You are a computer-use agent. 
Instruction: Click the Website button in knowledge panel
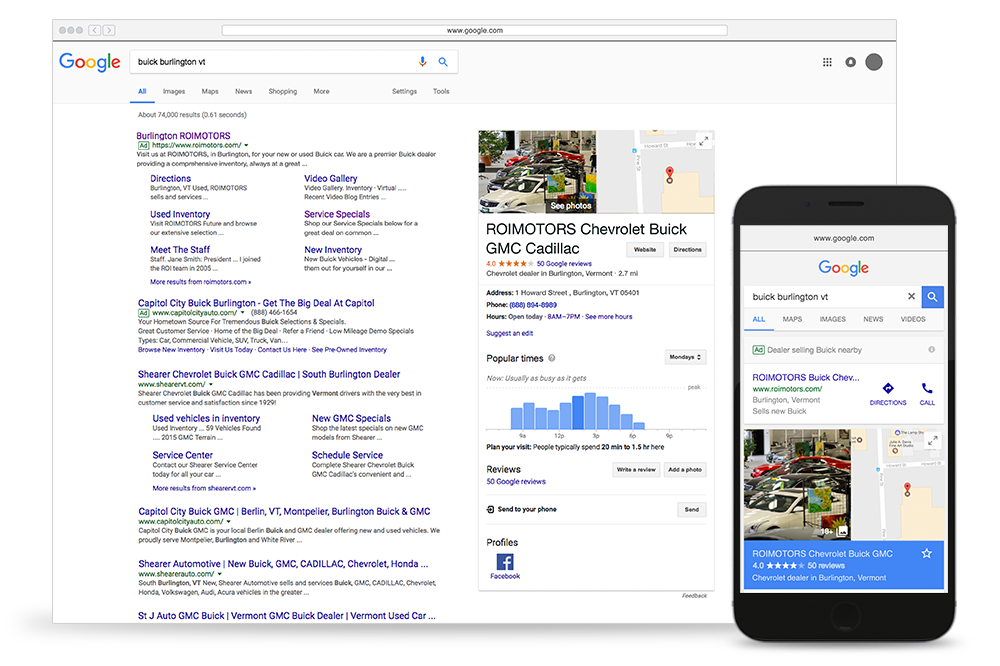click(645, 249)
